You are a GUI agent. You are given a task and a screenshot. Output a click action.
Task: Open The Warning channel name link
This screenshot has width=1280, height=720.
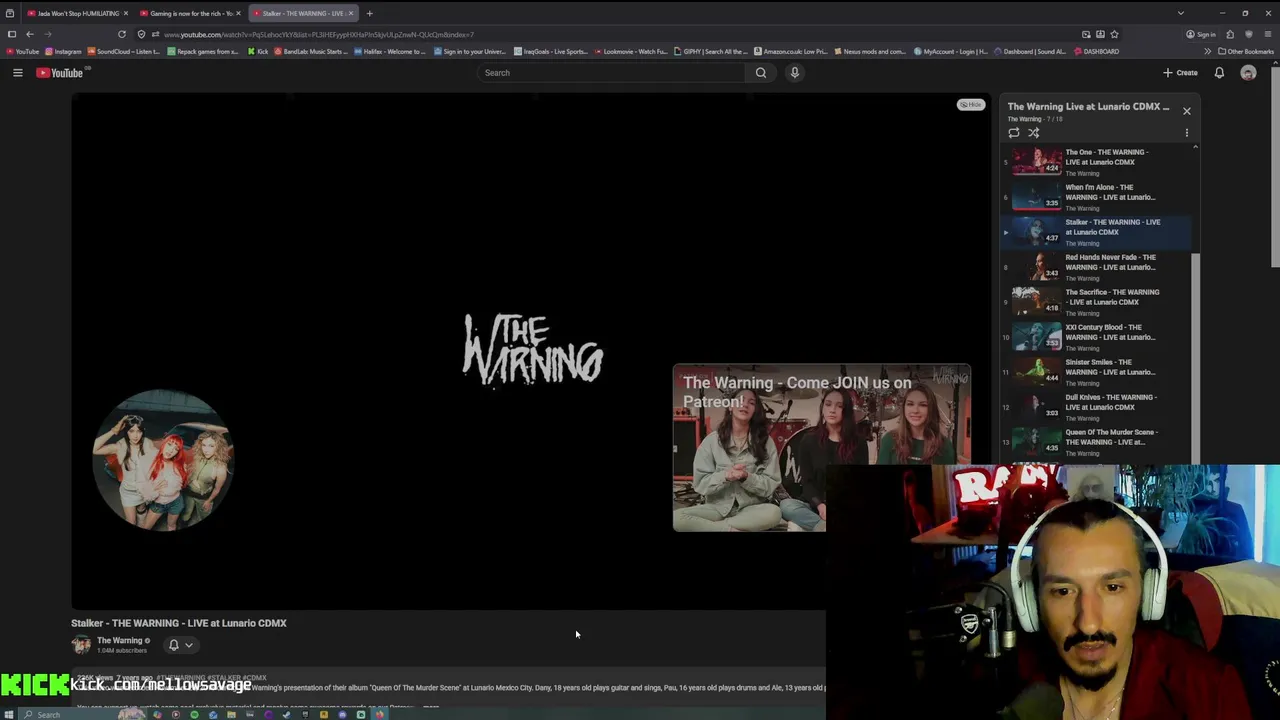(120, 640)
